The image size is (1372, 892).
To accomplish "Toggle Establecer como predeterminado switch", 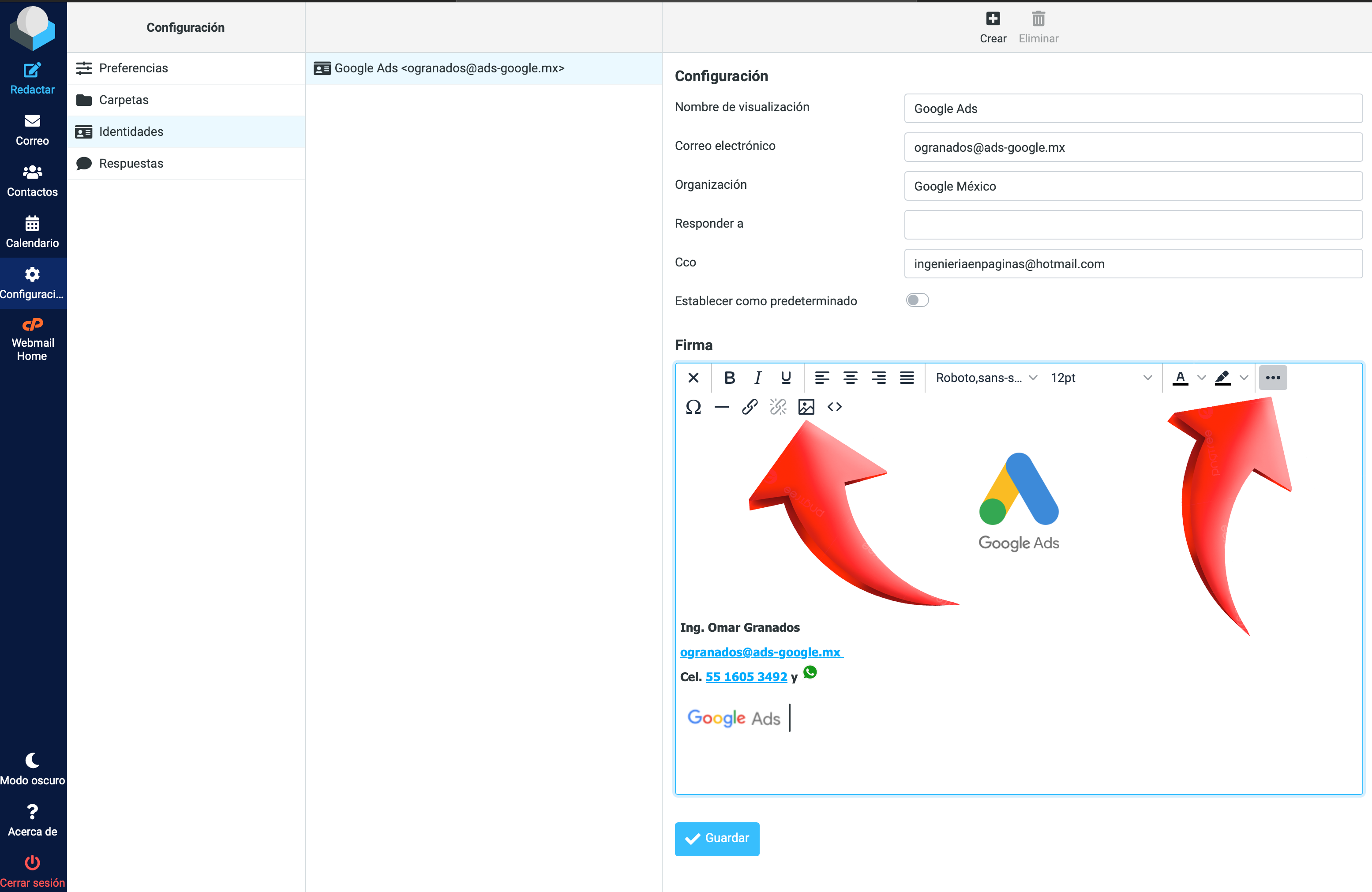I will tap(917, 300).
